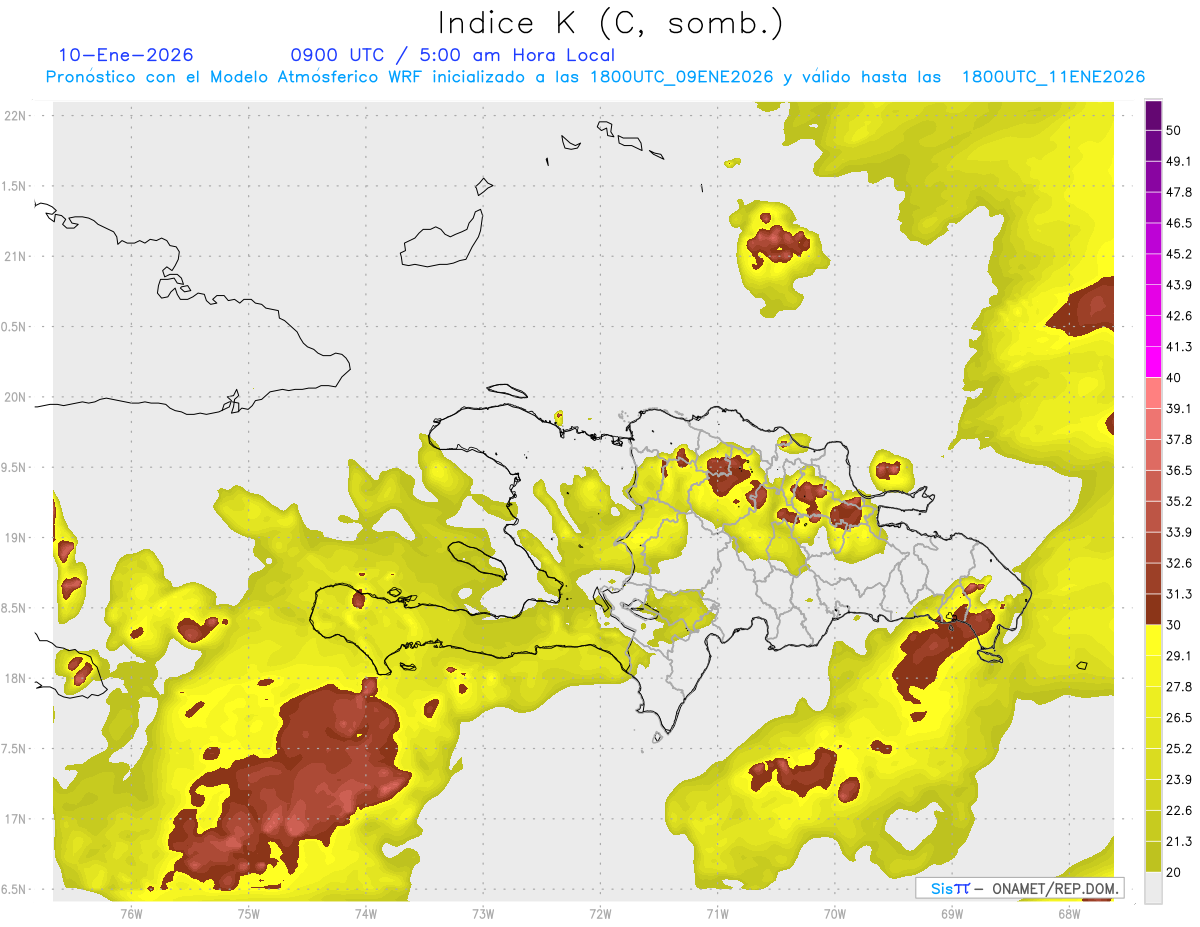Click the legend value "46.5"
Image resolution: width=1200 pixels, height=927 pixels.
pos(1178,223)
